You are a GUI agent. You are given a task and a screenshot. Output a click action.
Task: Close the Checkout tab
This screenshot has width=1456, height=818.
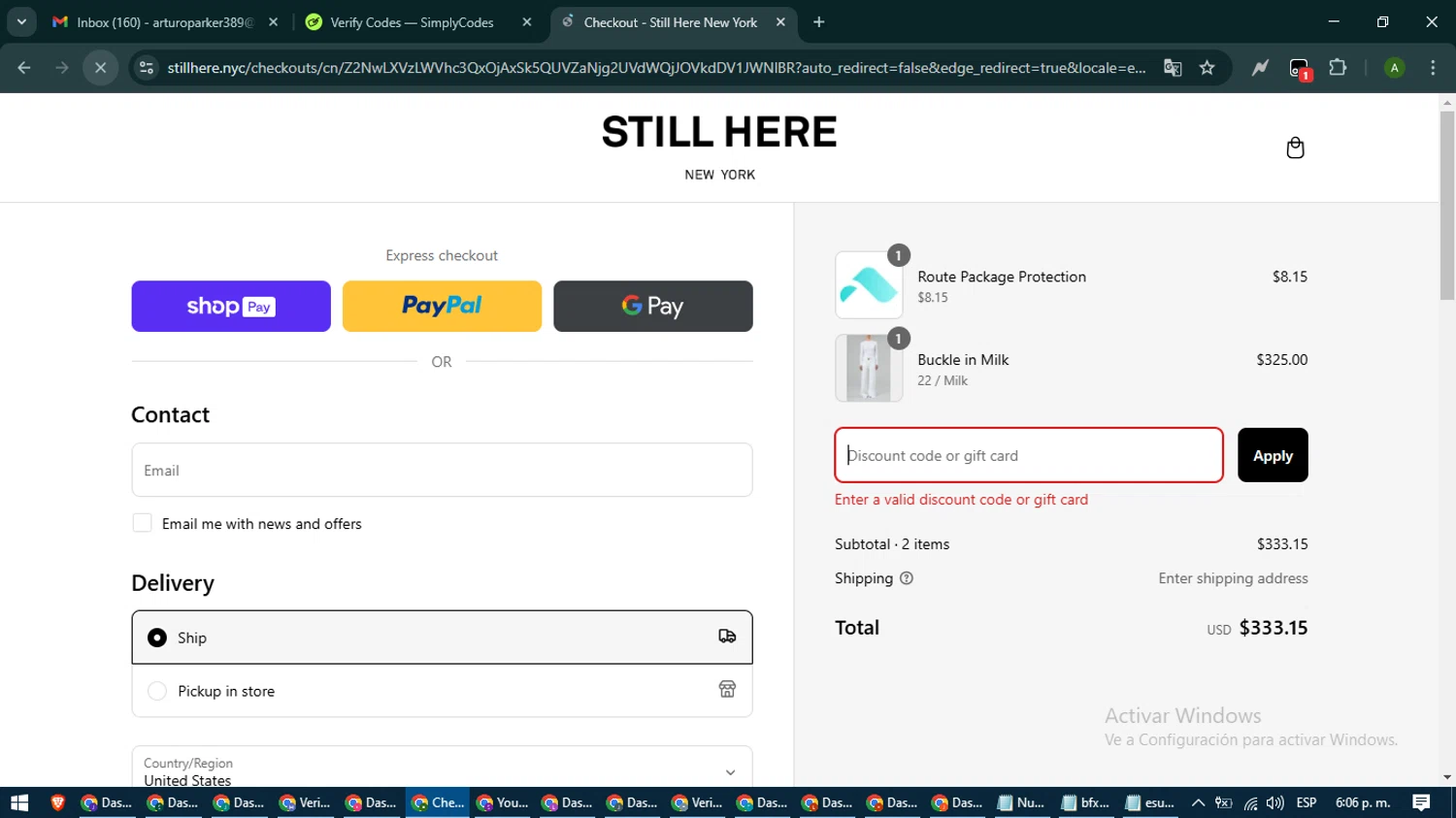click(x=780, y=21)
